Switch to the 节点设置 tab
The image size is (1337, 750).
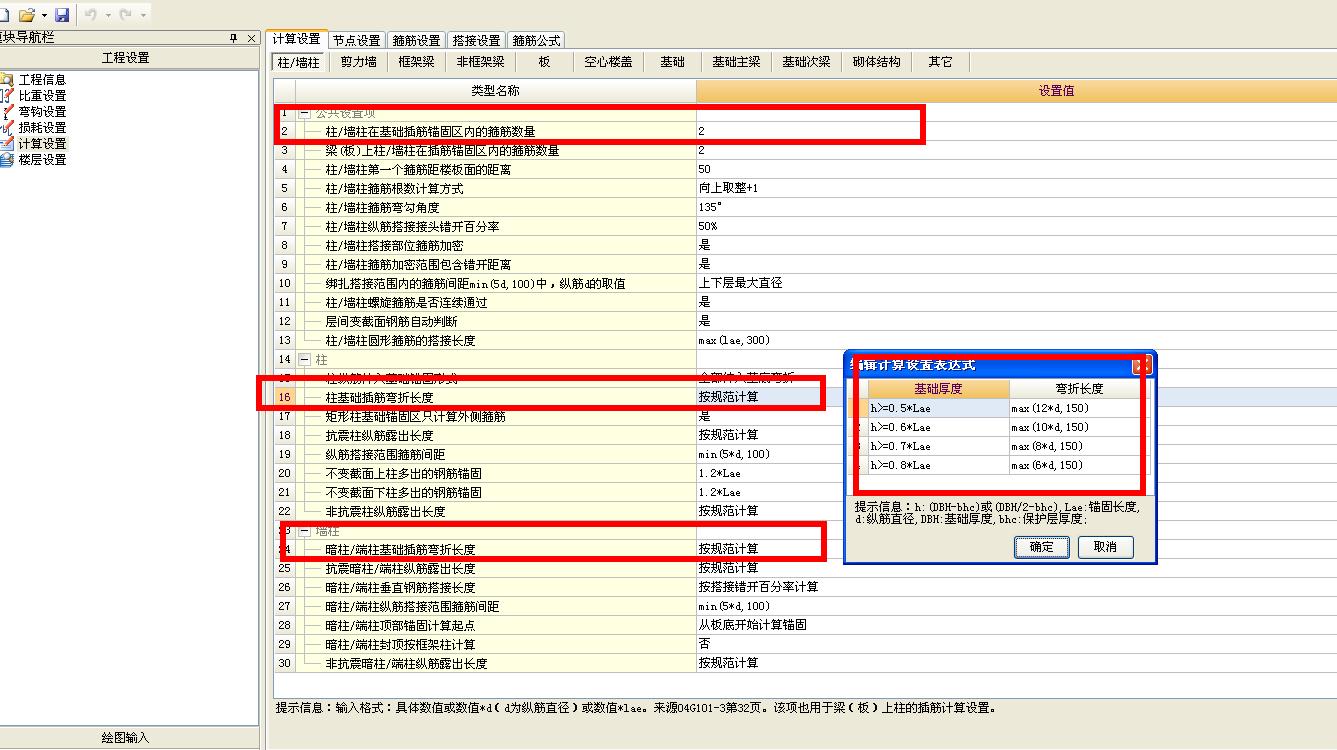(x=356, y=40)
